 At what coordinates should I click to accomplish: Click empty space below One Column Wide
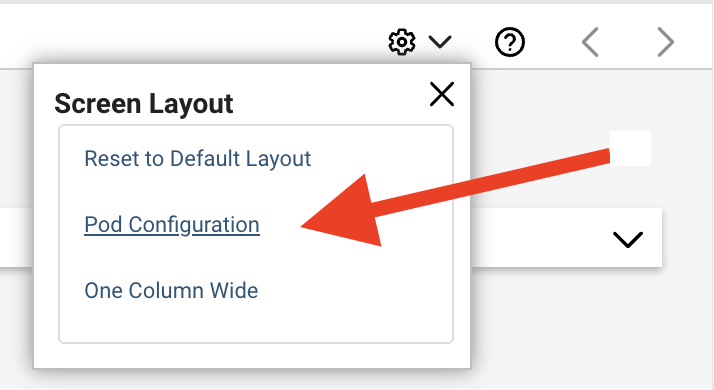(256, 323)
